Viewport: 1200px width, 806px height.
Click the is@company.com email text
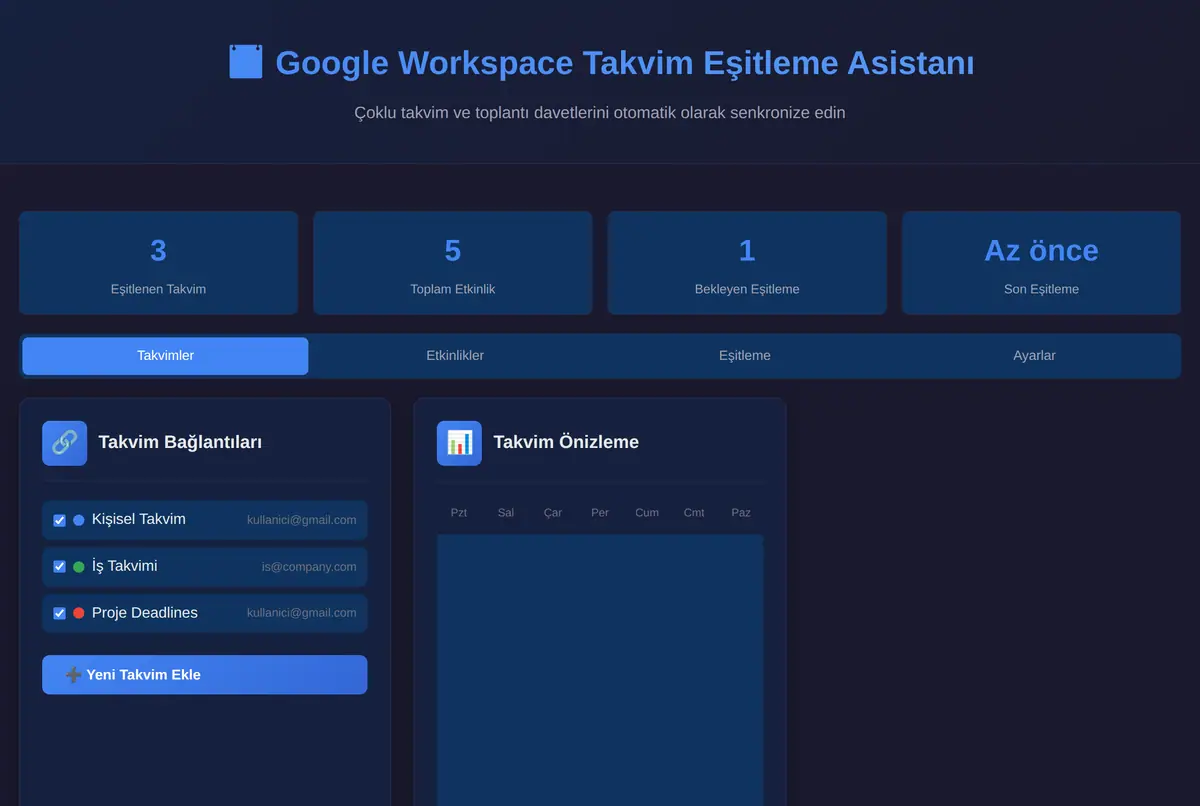coord(309,567)
